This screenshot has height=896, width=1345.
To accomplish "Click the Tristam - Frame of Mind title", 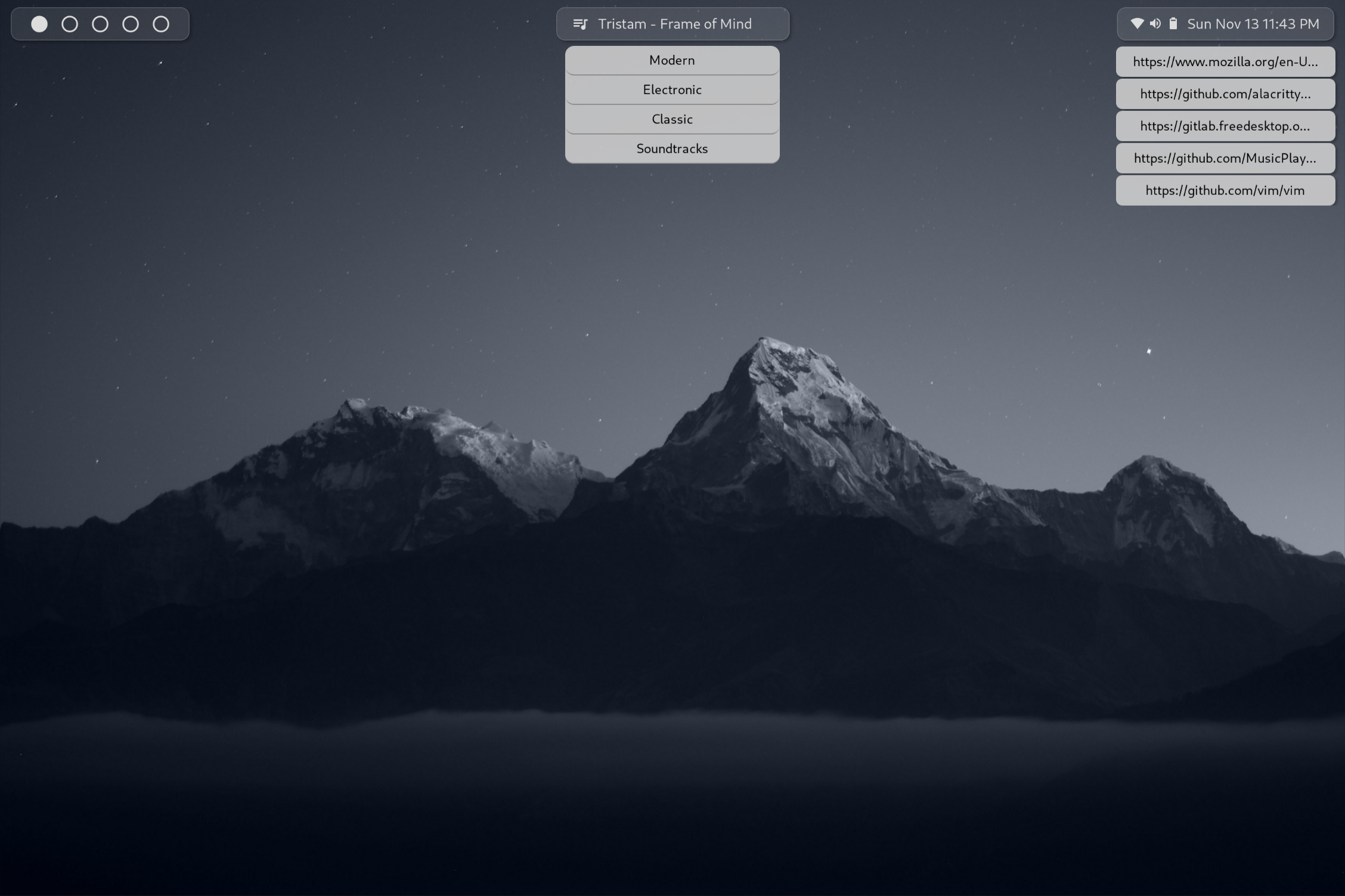I will tap(675, 24).
